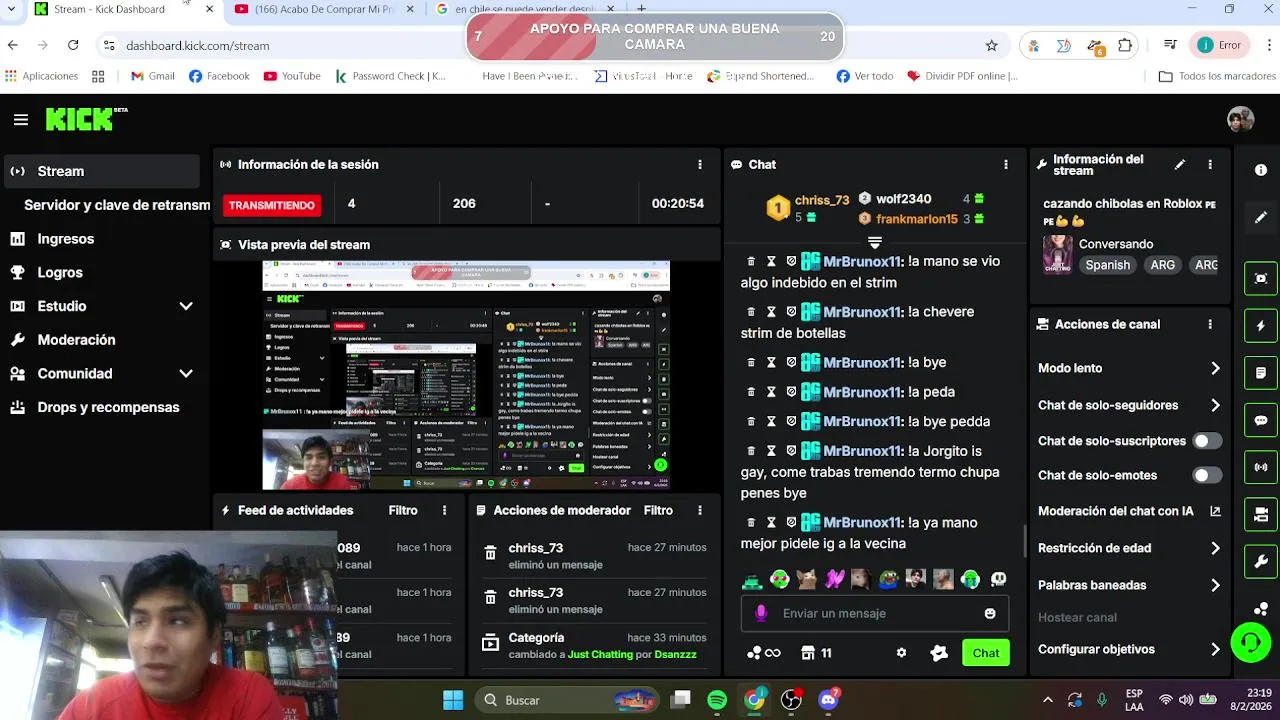Open Restricción de edad chevron
Screen dimensions: 1280x720
tap(1215, 548)
